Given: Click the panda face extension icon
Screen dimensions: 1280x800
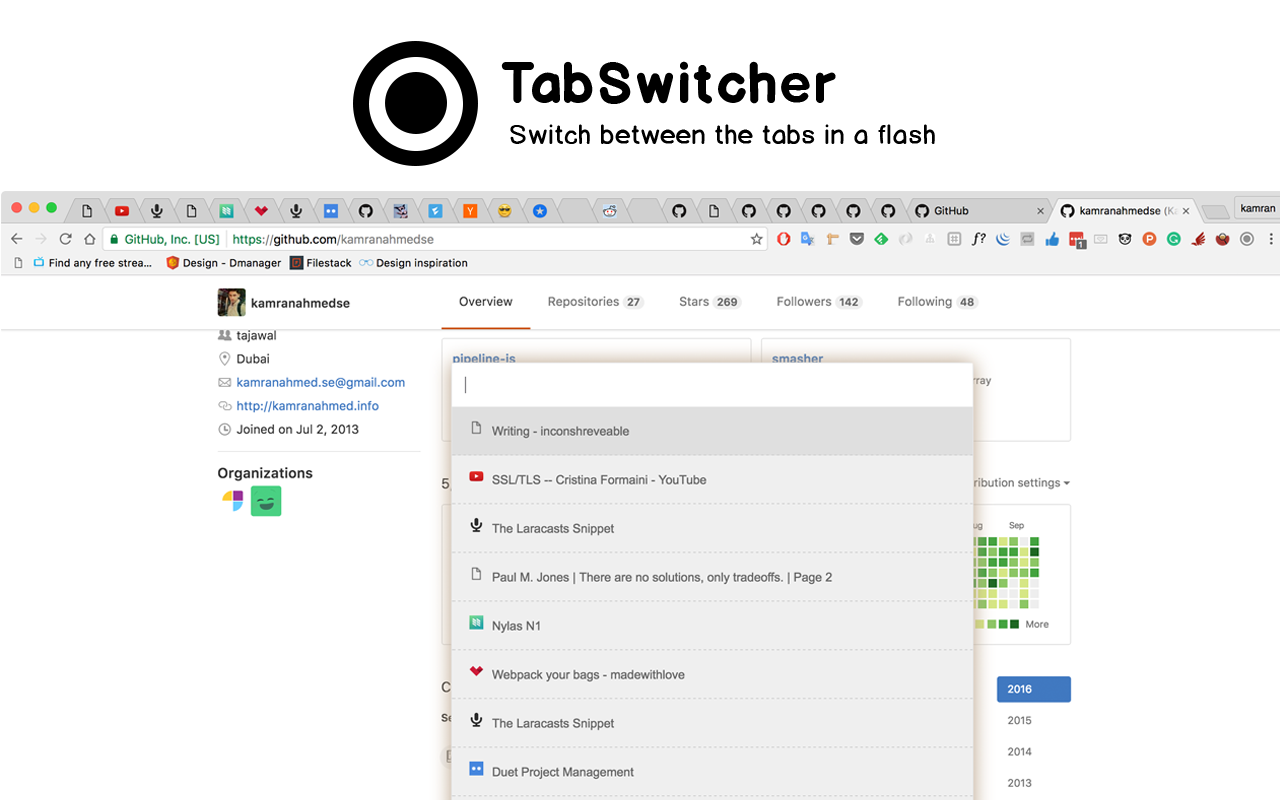Looking at the screenshot, I should point(1125,239).
